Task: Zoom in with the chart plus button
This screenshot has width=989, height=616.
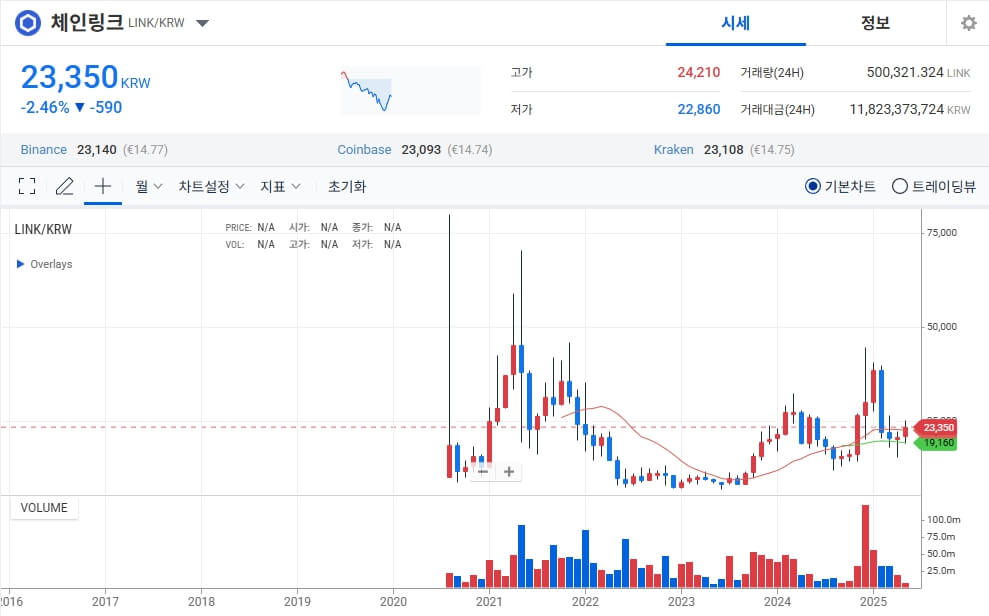Action: pos(508,471)
